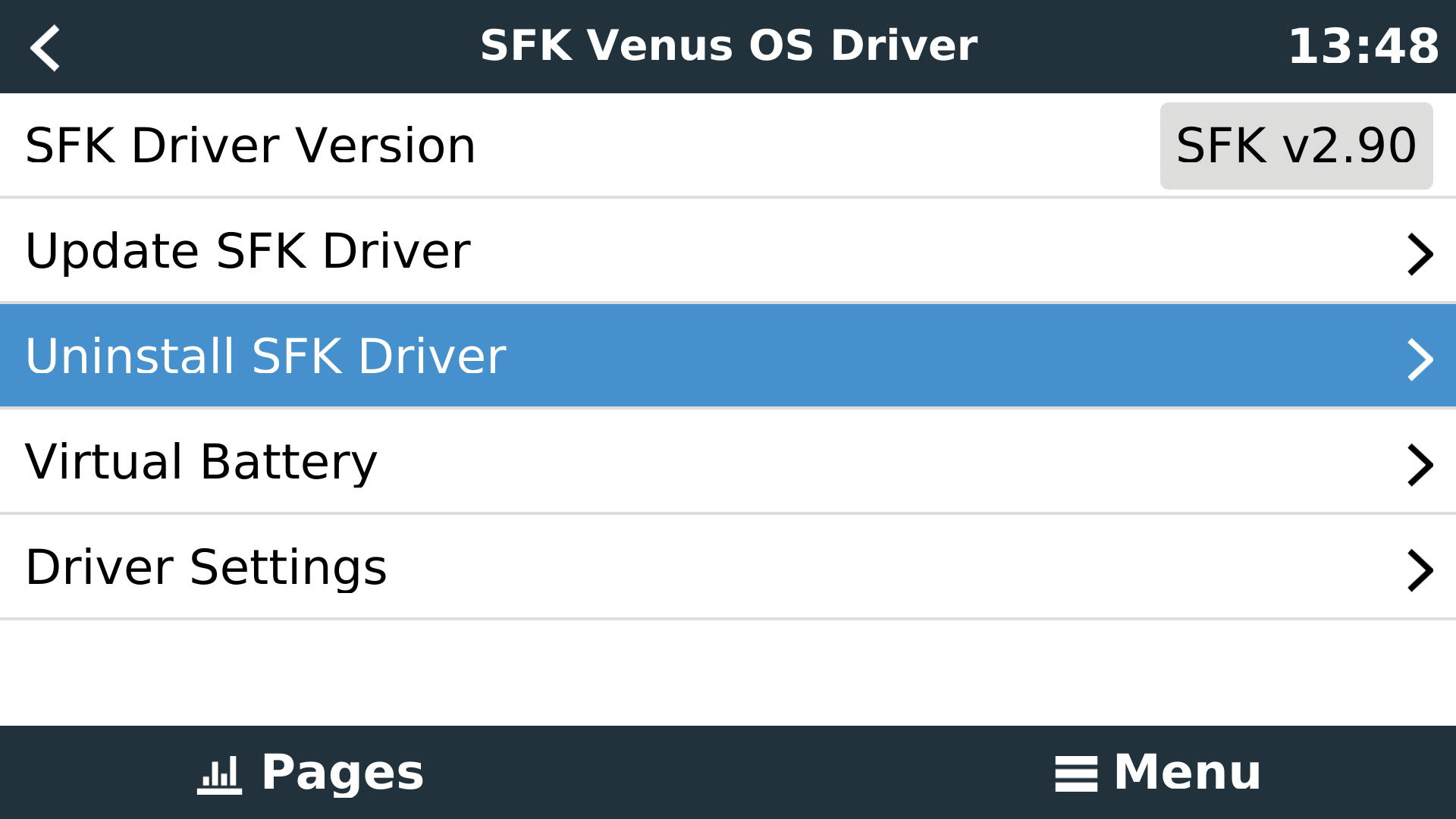This screenshot has height=819, width=1456.
Task: Open the Driver Settings submenu
Action: [206, 567]
